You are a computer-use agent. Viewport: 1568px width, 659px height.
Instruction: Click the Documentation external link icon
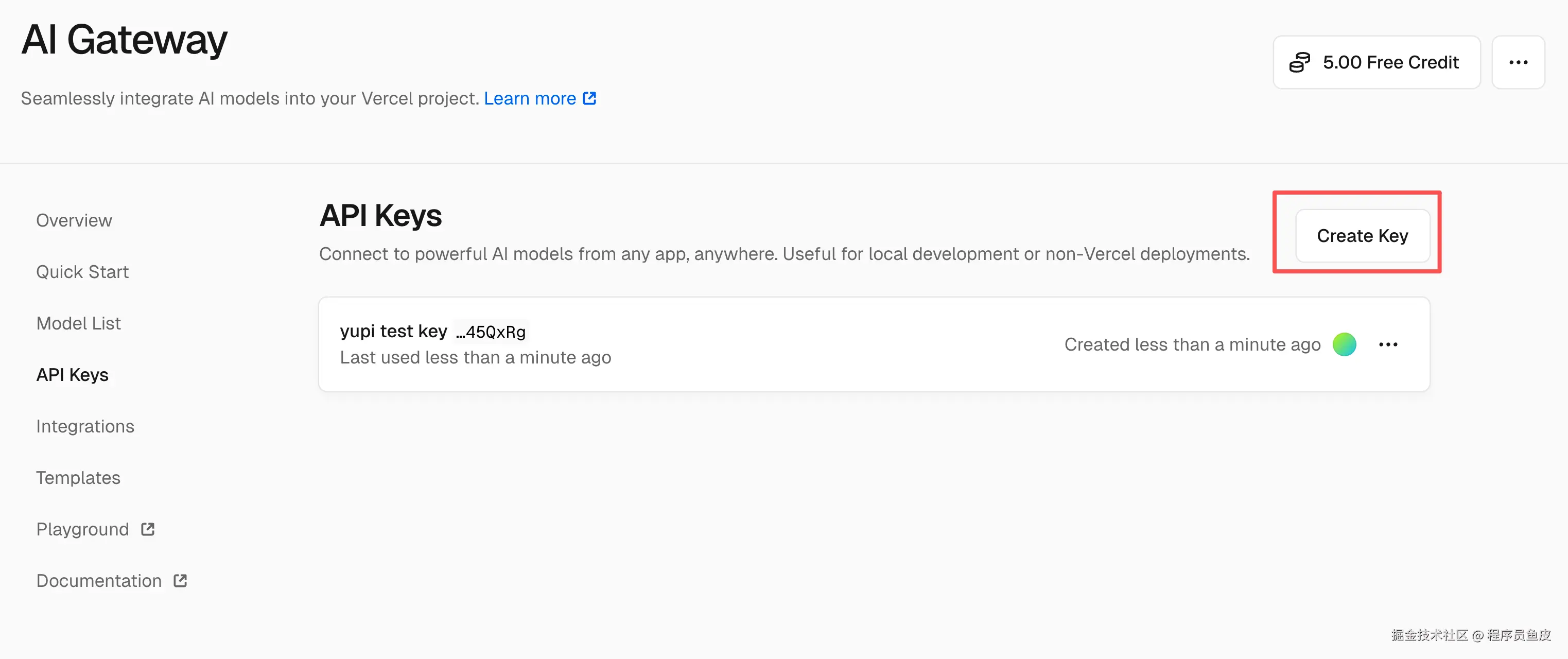pyautogui.click(x=180, y=580)
